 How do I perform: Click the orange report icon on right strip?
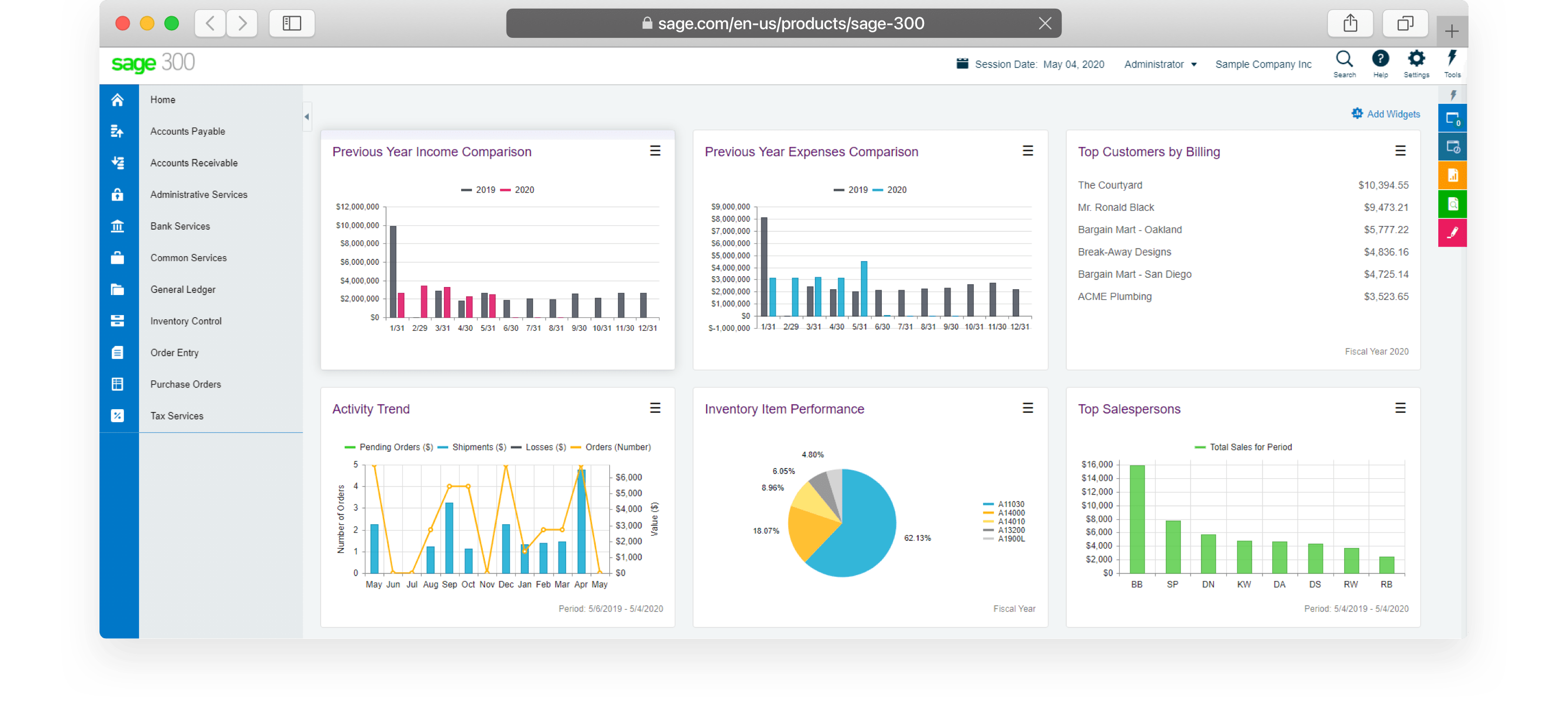[x=1452, y=176]
